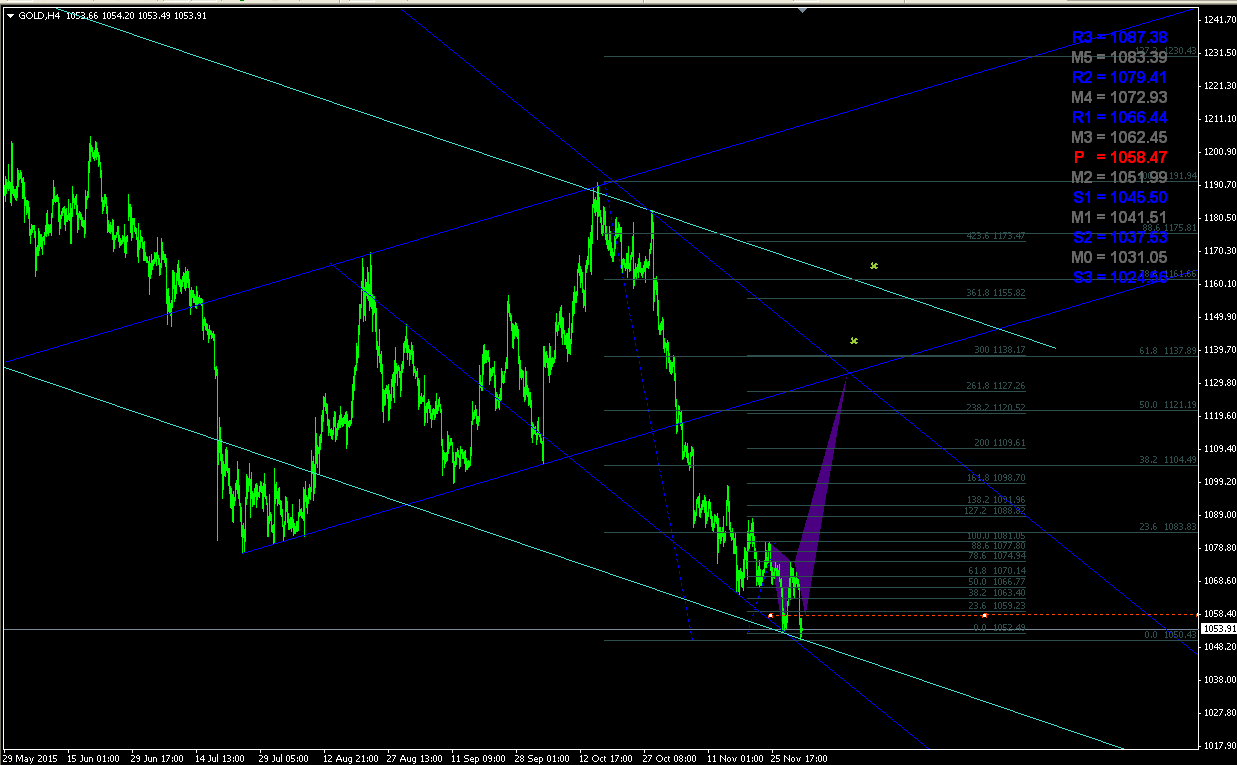
Task: Click the Fibonacci label 200 1109.61
Action: tap(999, 443)
